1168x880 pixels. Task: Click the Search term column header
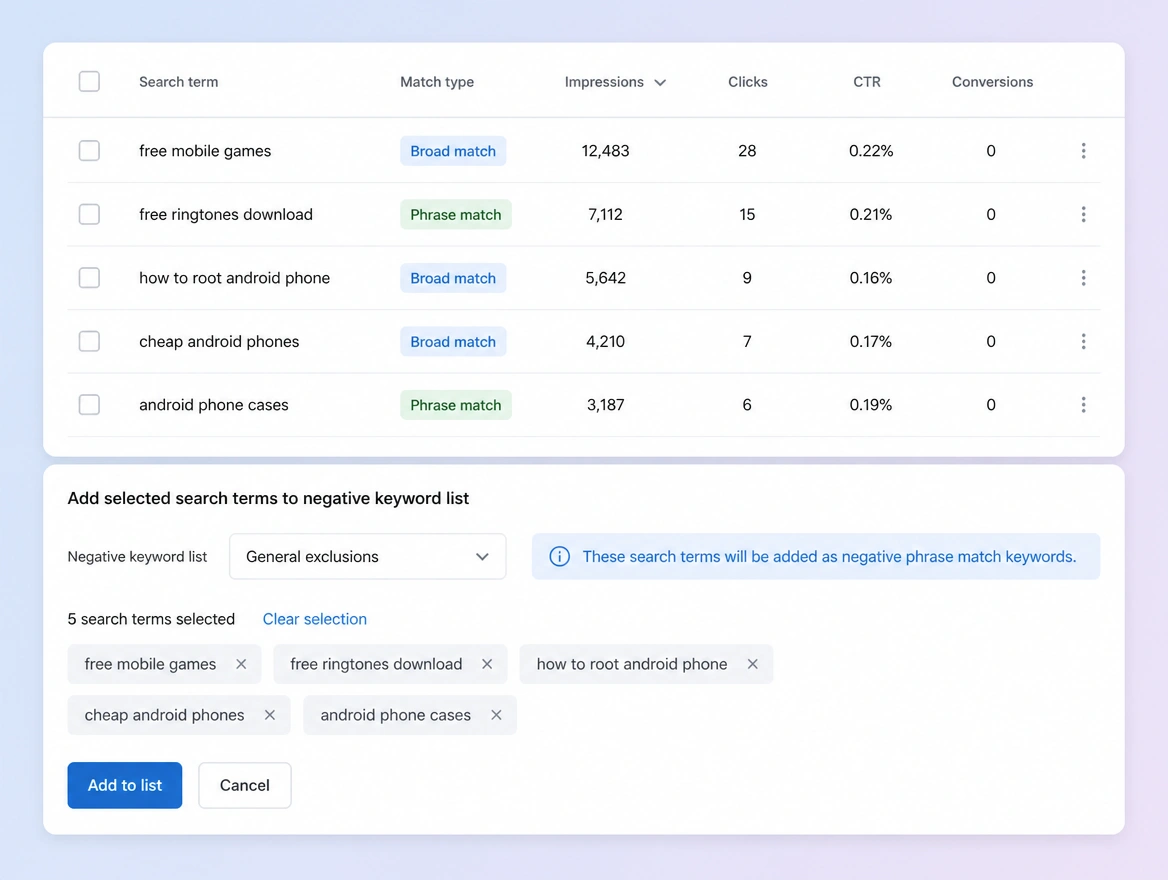pyautogui.click(x=179, y=82)
